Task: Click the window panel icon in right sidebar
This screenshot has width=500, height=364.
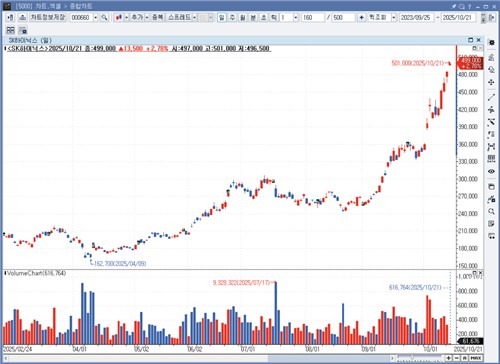Action: pyautogui.click(x=491, y=187)
